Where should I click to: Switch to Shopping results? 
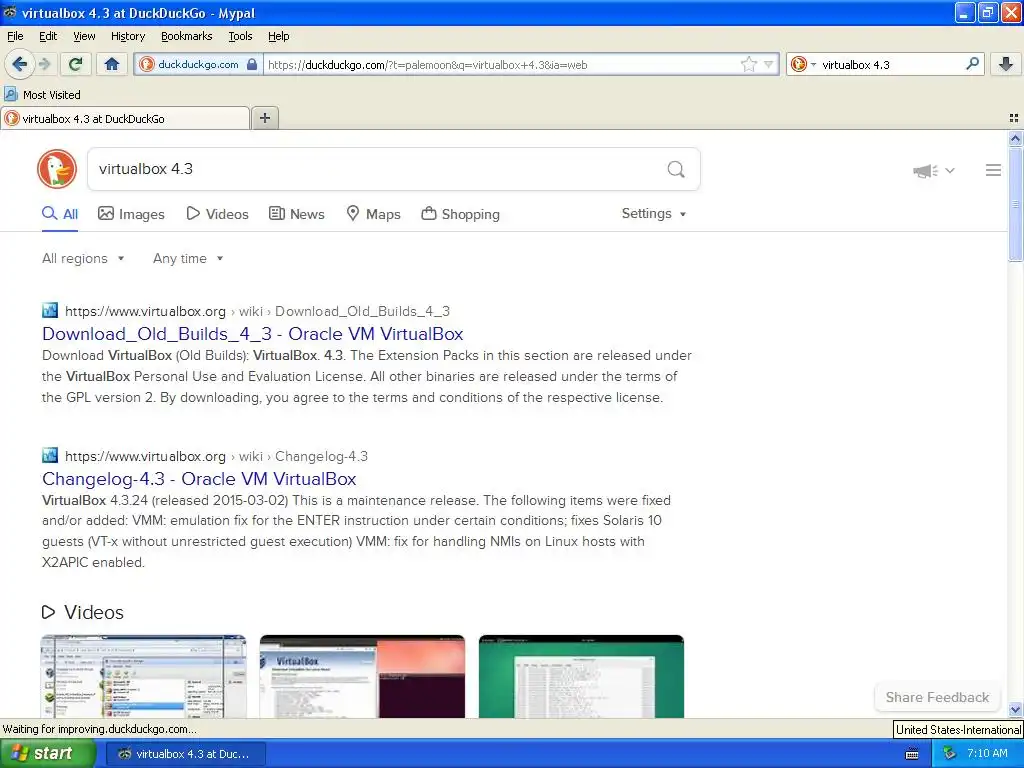tap(460, 214)
